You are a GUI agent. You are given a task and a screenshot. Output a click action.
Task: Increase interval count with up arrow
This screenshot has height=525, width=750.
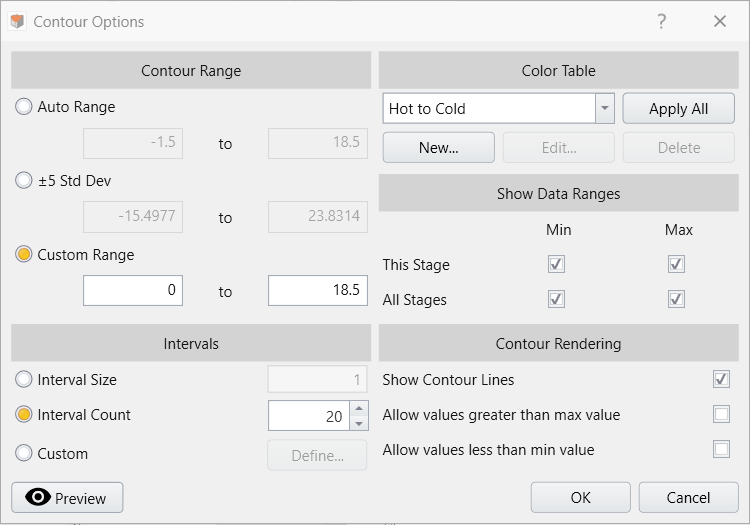click(359, 408)
